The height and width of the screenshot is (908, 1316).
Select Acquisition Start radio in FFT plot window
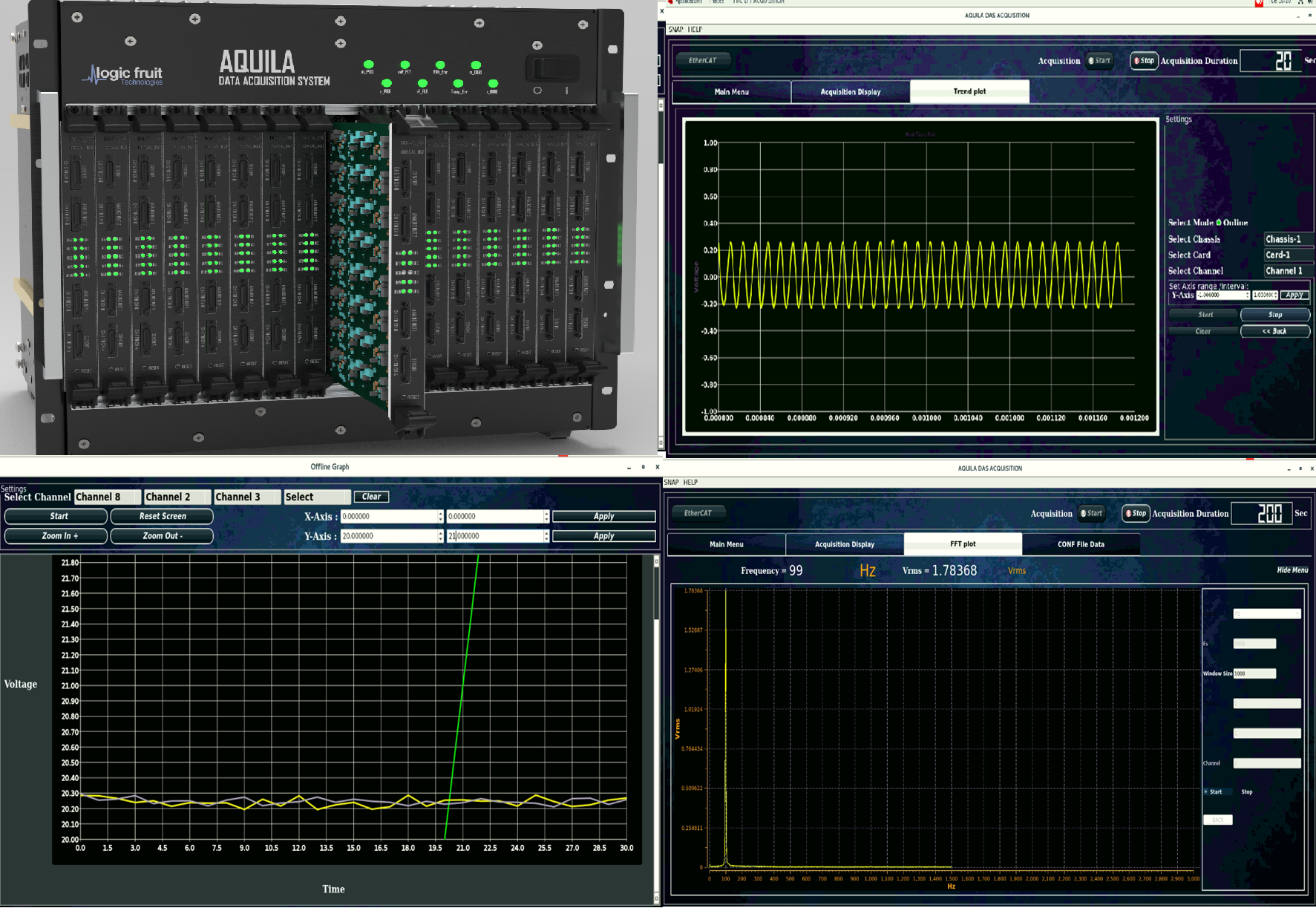[x=1091, y=513]
